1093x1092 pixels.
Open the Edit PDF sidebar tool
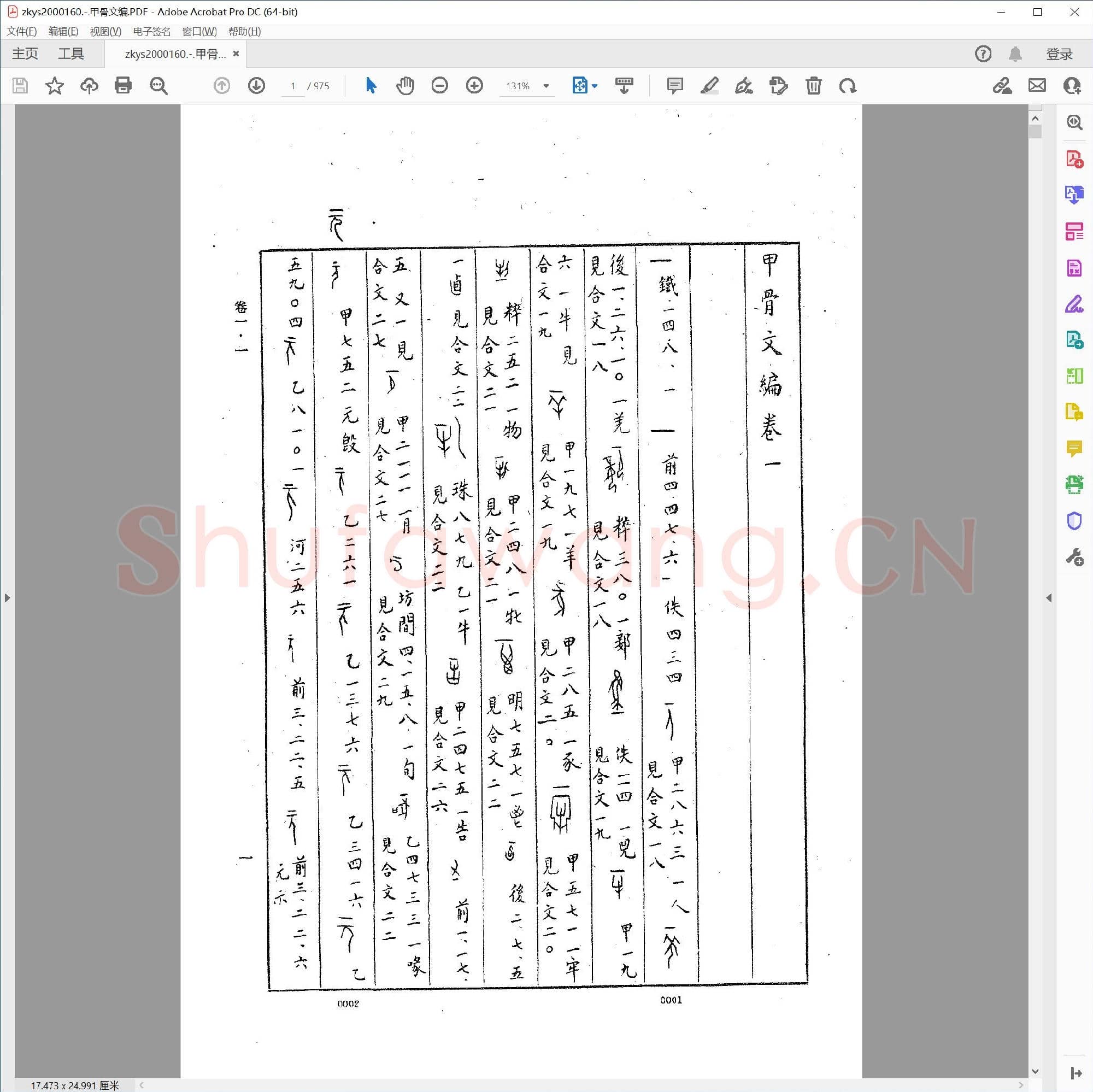click(1074, 268)
